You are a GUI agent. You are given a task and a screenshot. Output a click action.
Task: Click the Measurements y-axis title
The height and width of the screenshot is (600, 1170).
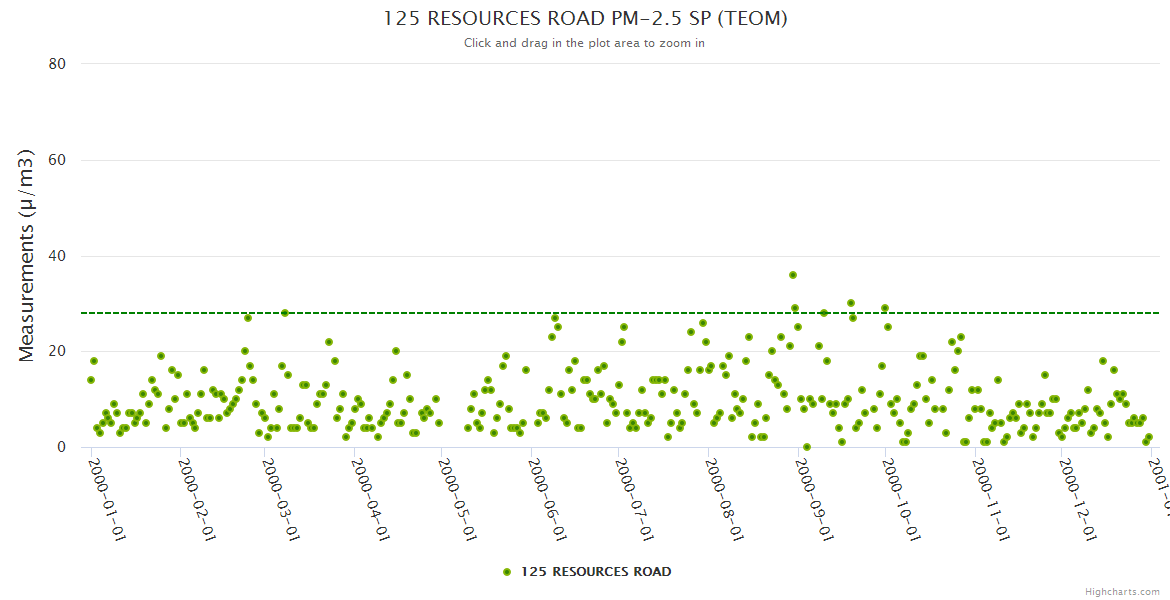point(27,255)
